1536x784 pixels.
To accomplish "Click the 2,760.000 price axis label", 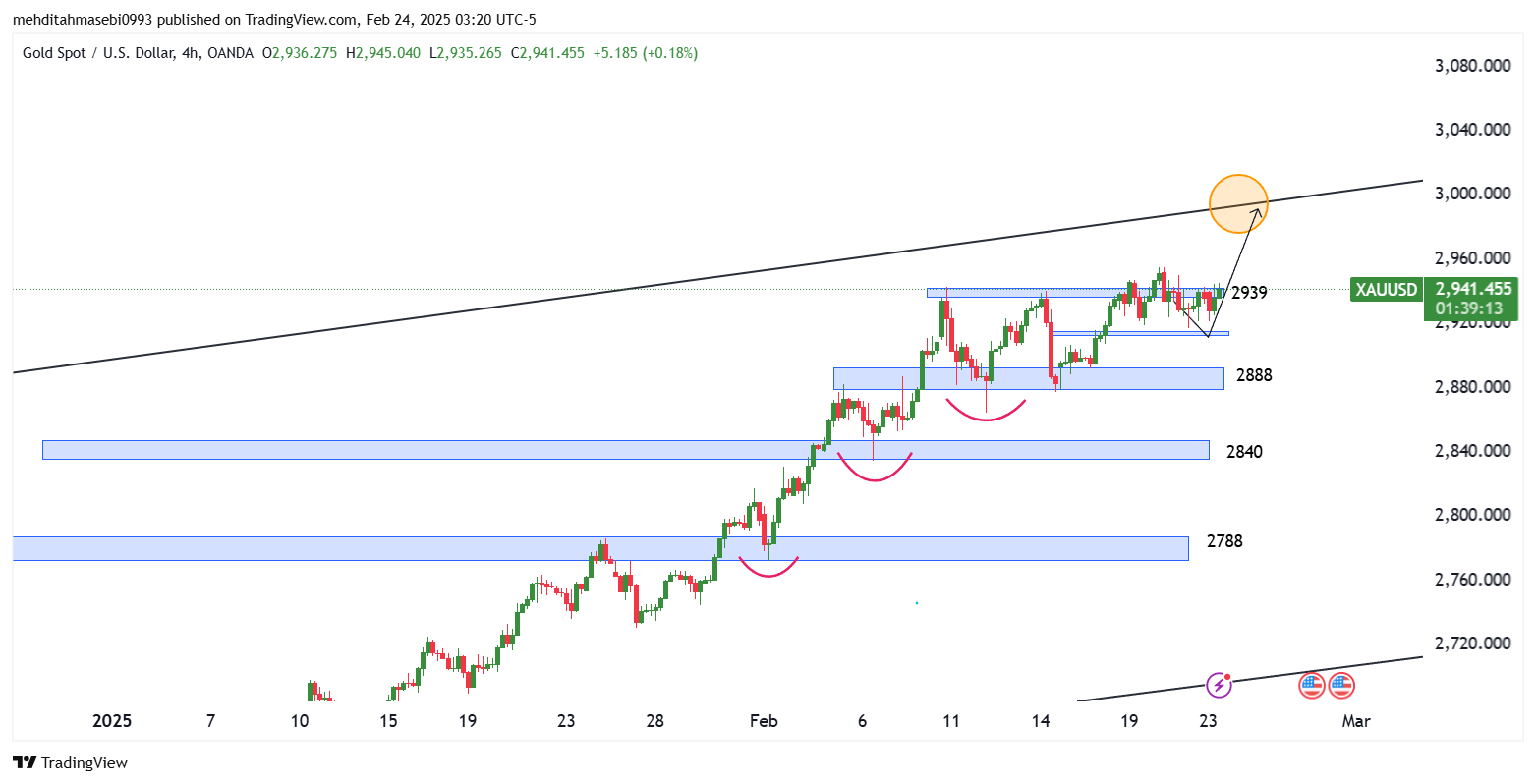I will coord(1473,580).
